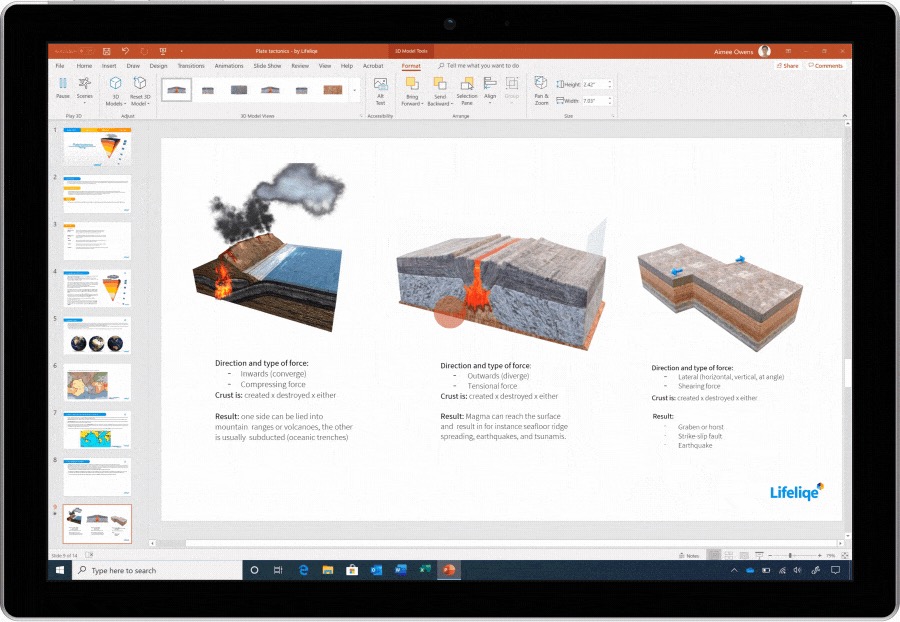
Task: Click the Bring Forward icon
Action: point(412,84)
